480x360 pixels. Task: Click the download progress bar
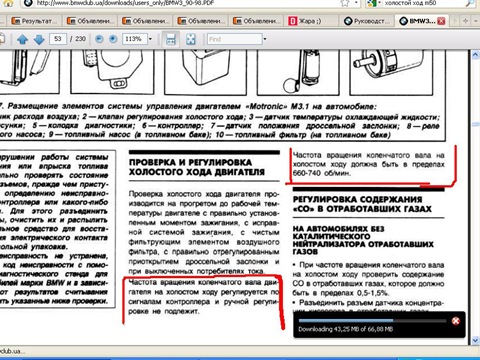372,321
